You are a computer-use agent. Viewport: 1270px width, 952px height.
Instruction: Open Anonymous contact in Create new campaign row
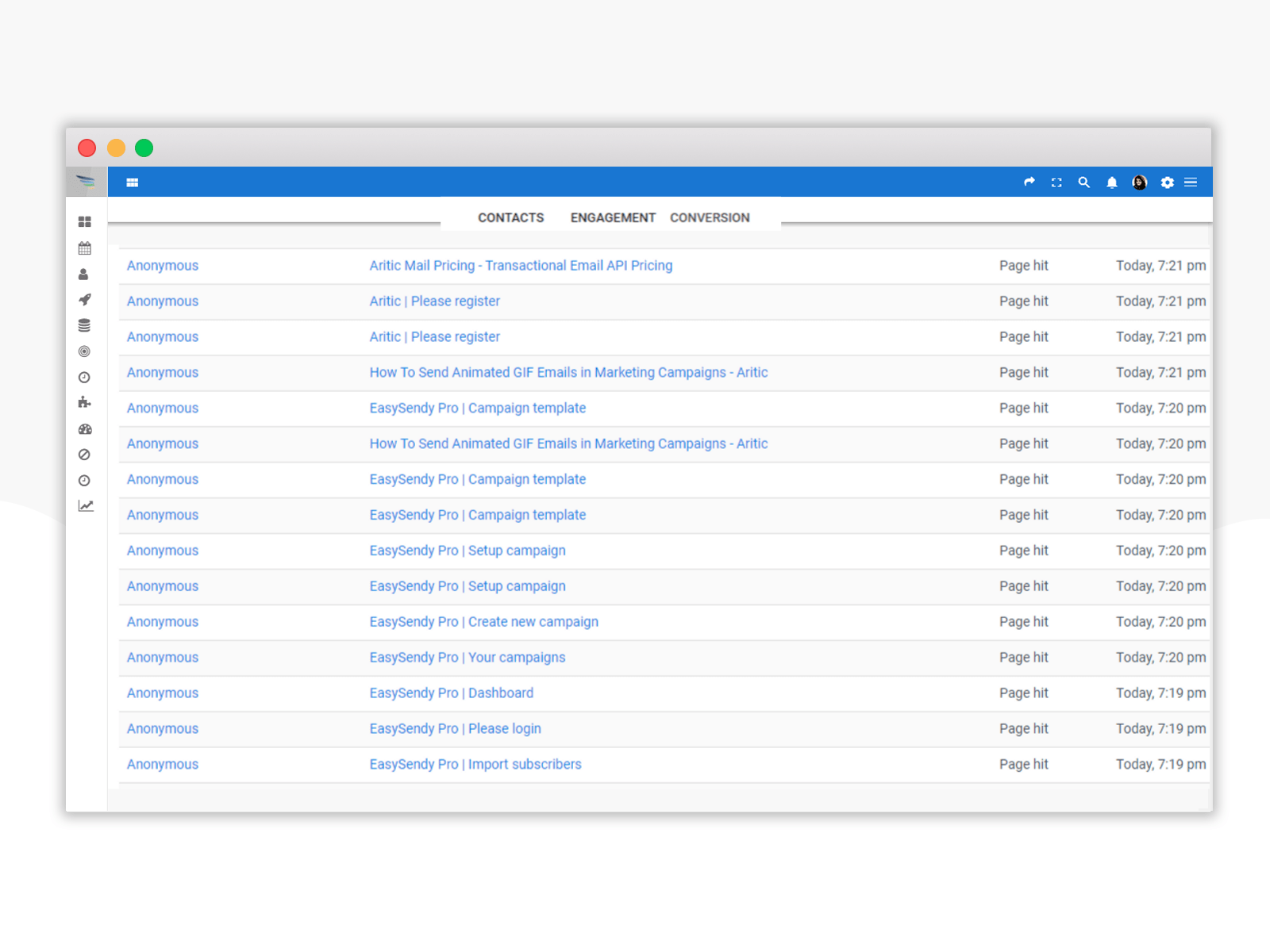pos(163,622)
